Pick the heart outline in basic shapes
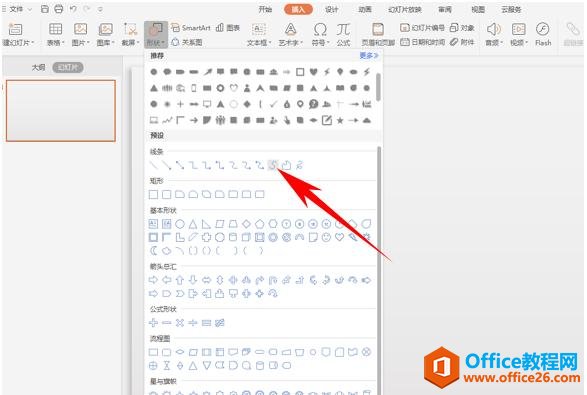This screenshot has height=395, width=587. tap(340, 237)
